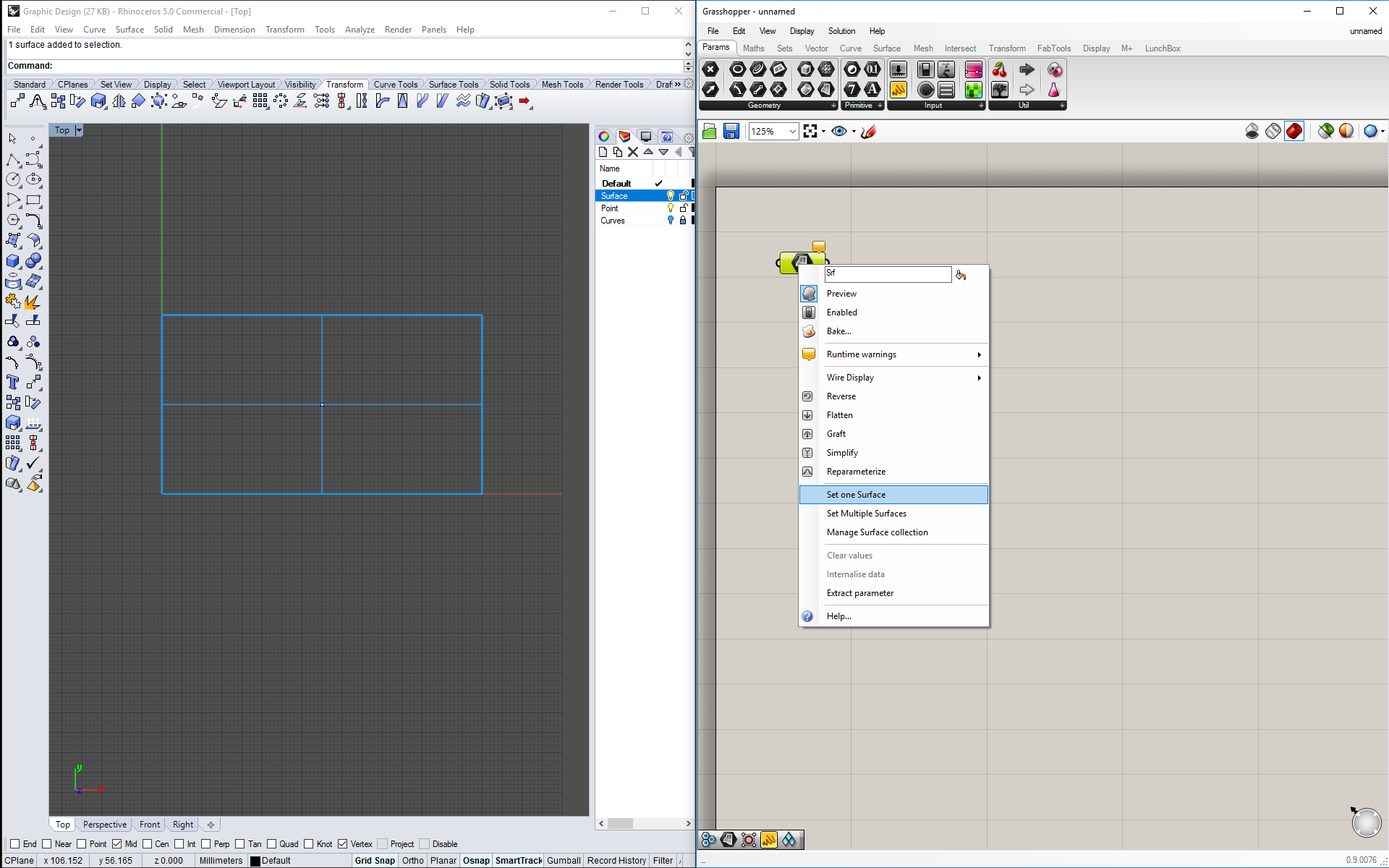Toggle Ortho in status bar
The width and height of the screenshot is (1389, 868).
(x=413, y=861)
